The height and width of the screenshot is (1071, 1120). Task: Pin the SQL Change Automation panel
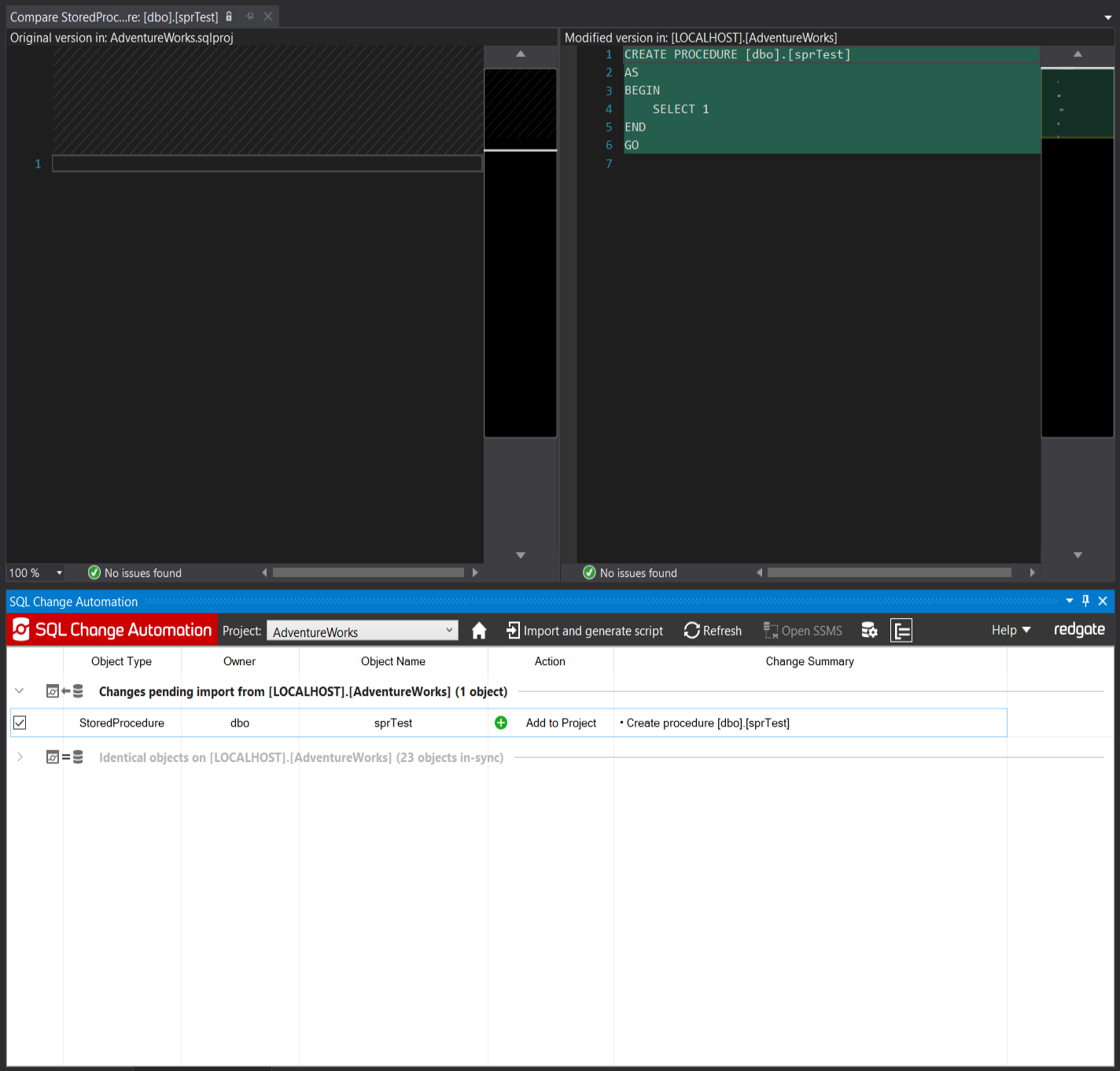click(1085, 601)
